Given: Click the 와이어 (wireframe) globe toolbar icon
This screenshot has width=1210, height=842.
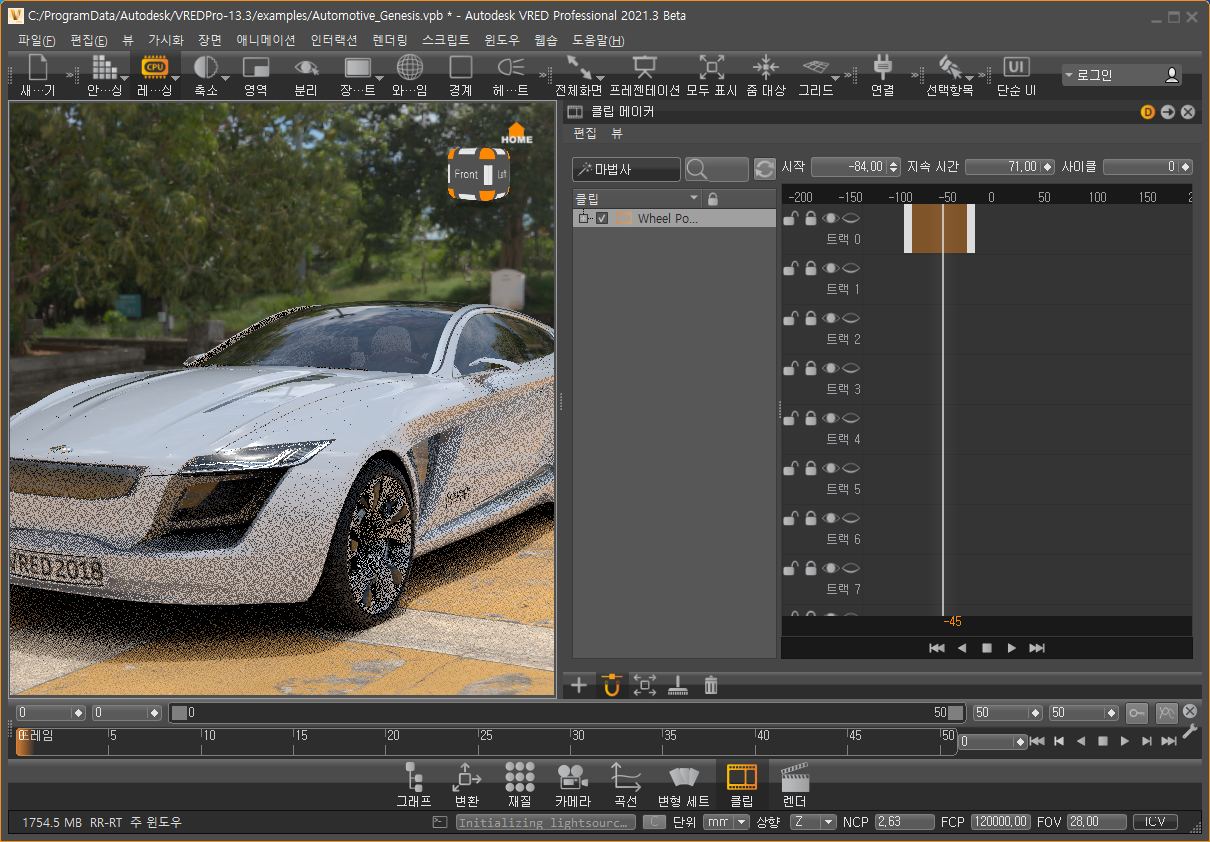Looking at the screenshot, I should click(x=409, y=68).
